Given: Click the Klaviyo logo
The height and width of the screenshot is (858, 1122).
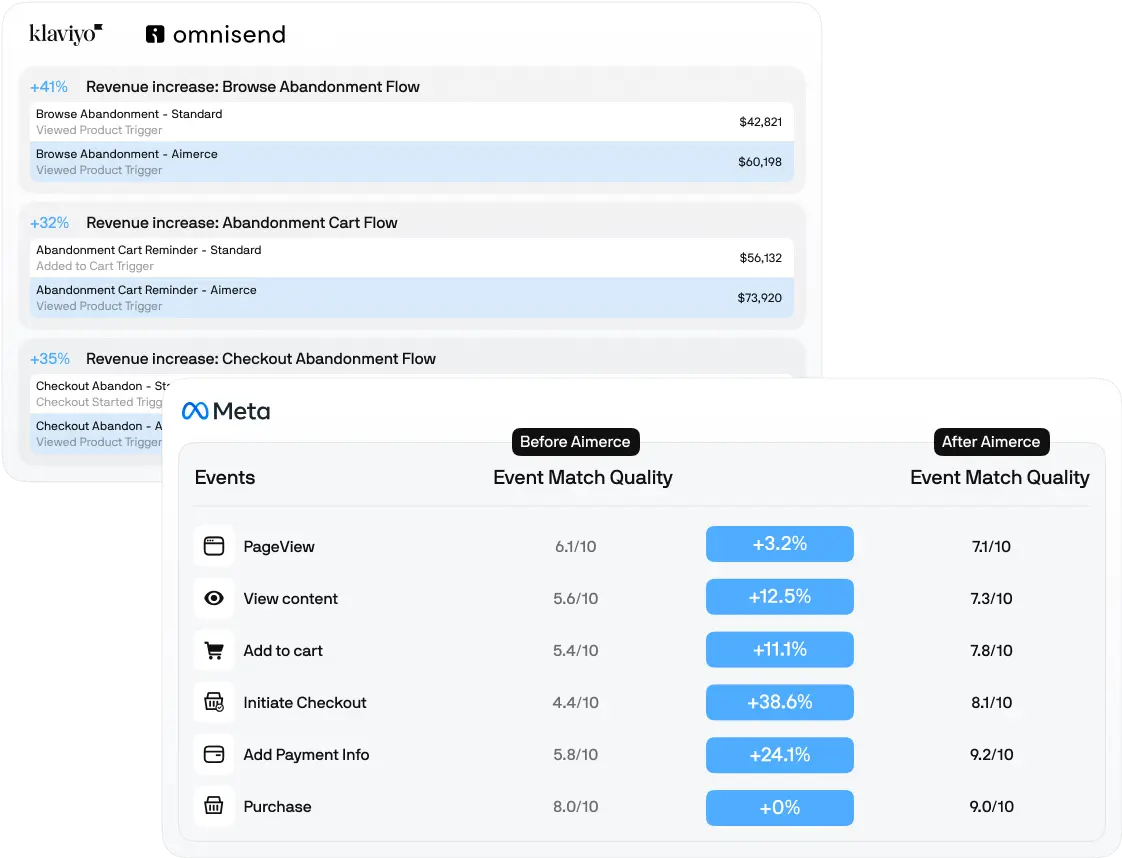Looking at the screenshot, I should pos(66,34).
